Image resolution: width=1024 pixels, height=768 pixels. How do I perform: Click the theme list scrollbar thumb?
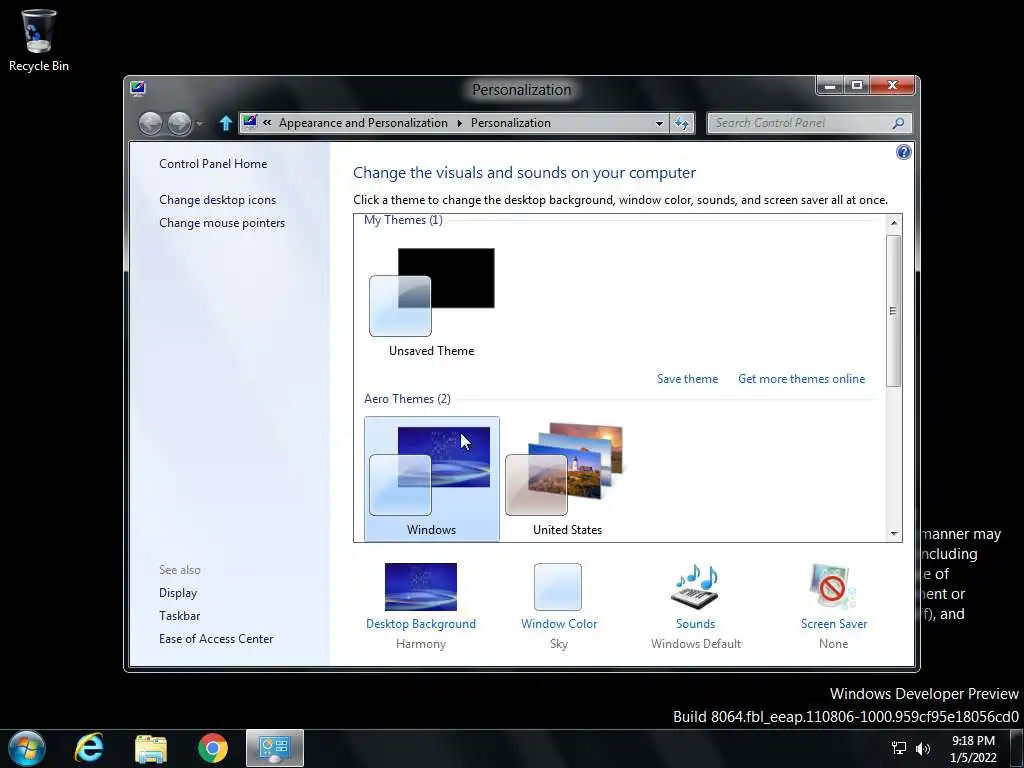tap(893, 310)
